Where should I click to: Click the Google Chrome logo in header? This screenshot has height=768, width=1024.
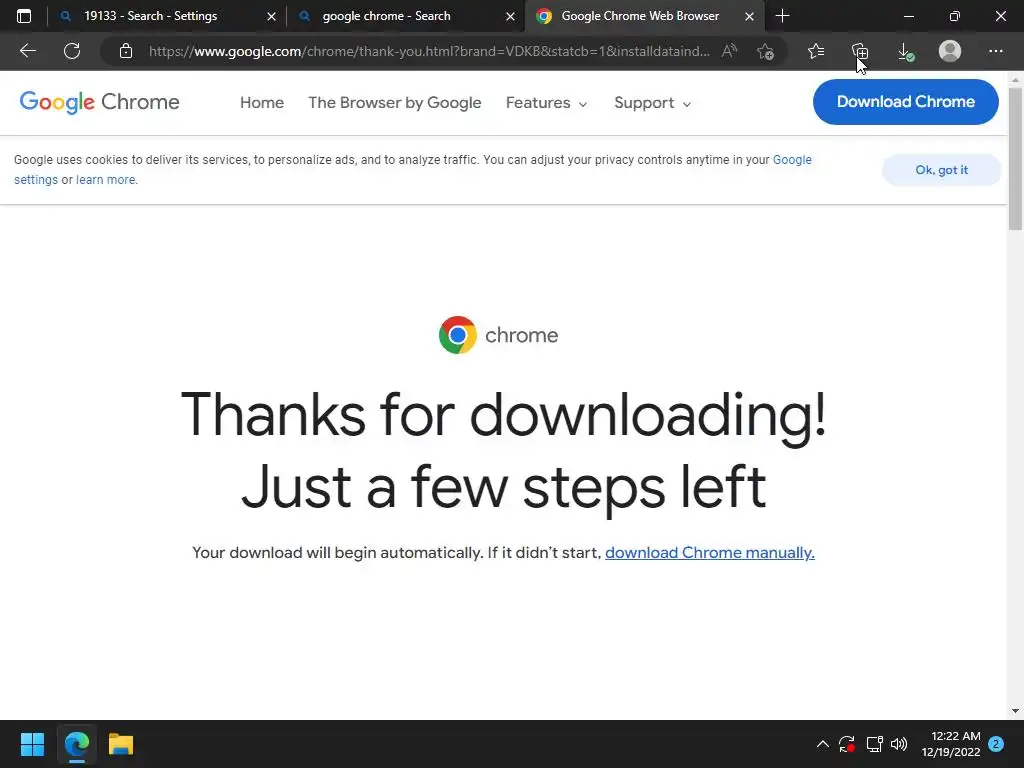(99, 102)
